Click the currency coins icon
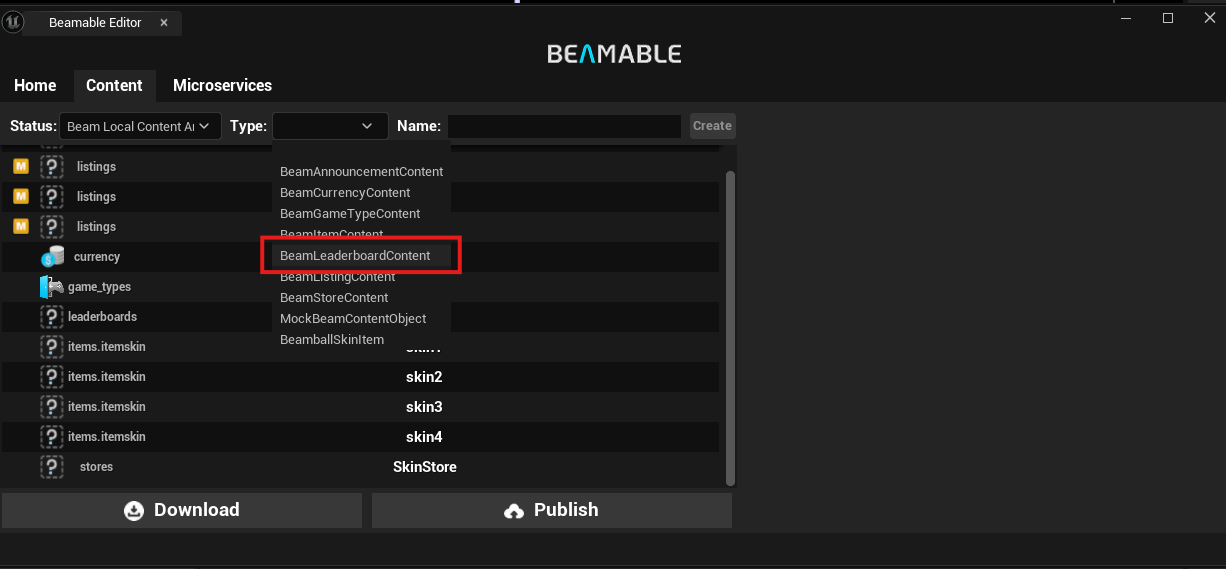The width and height of the screenshot is (1226, 569). coord(52,257)
